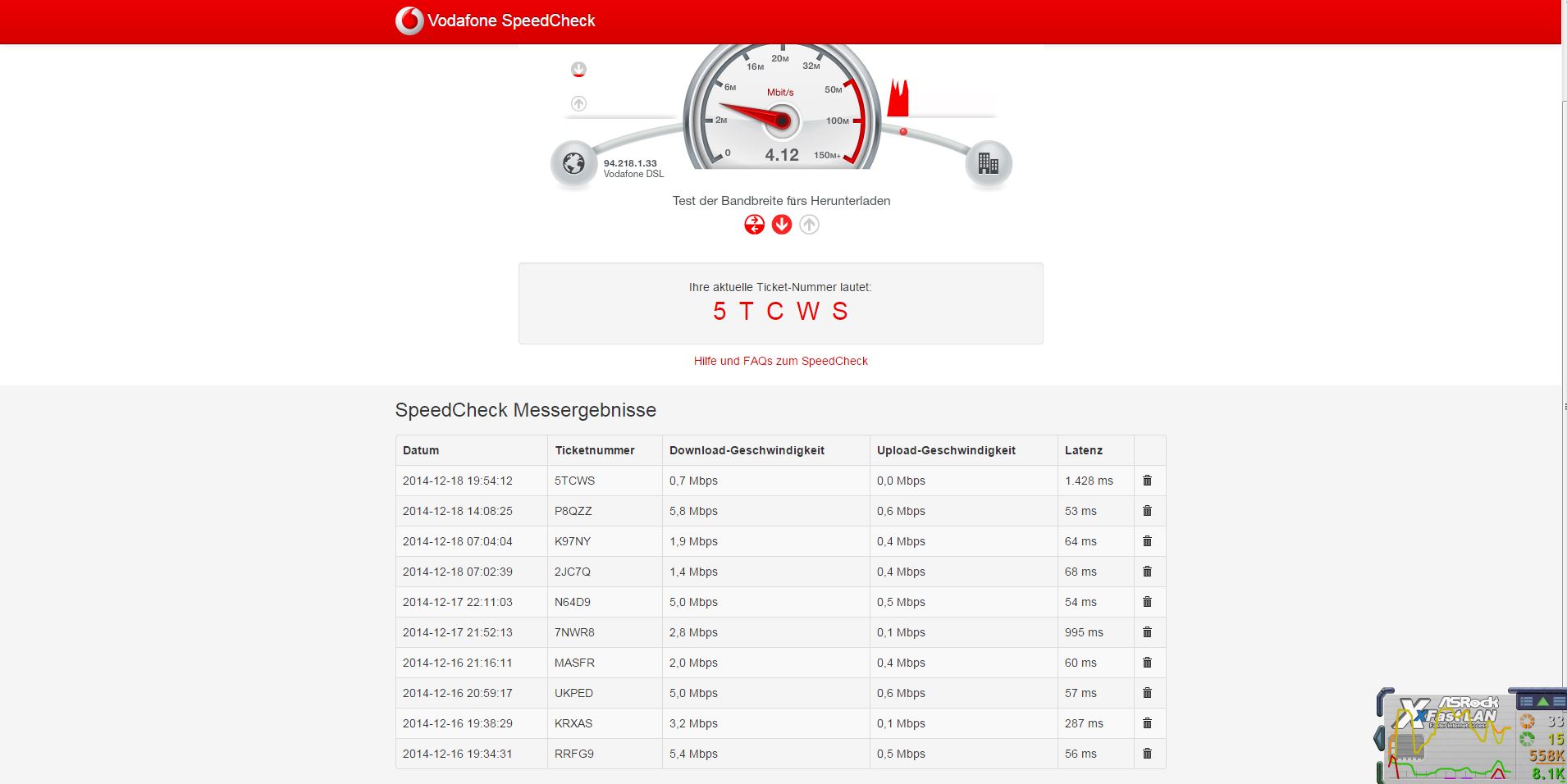Start the download-only test with the red down arrow
This screenshot has width=1567, height=784.
(x=782, y=225)
